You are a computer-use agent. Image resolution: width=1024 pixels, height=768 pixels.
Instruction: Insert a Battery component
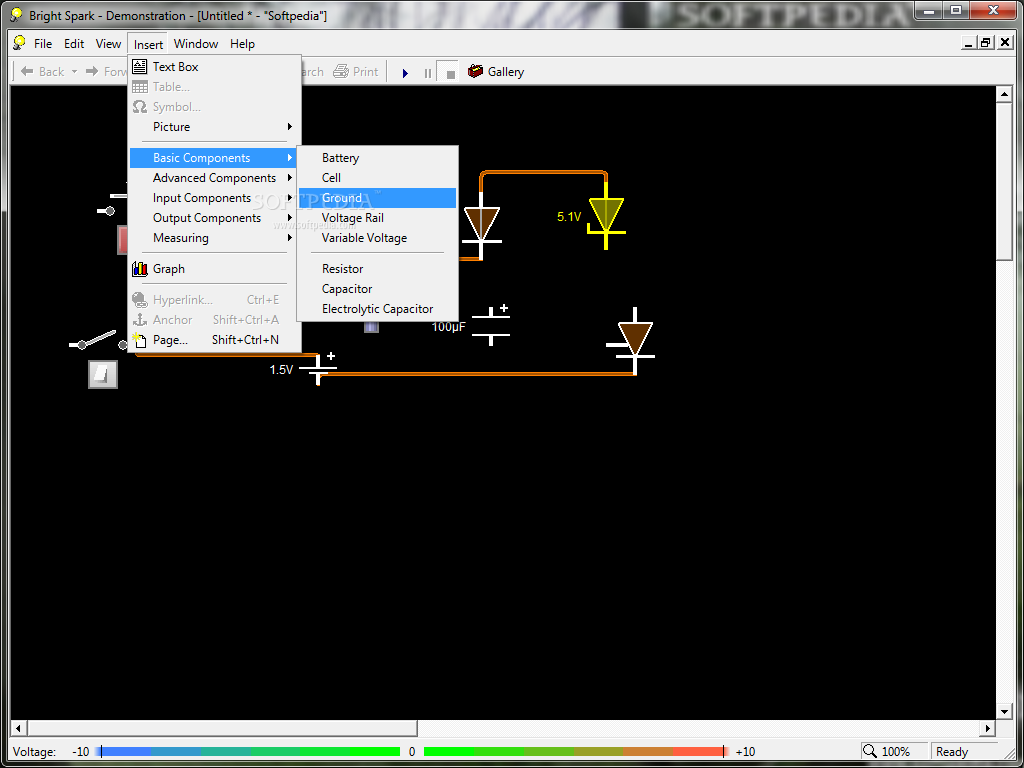(377, 157)
